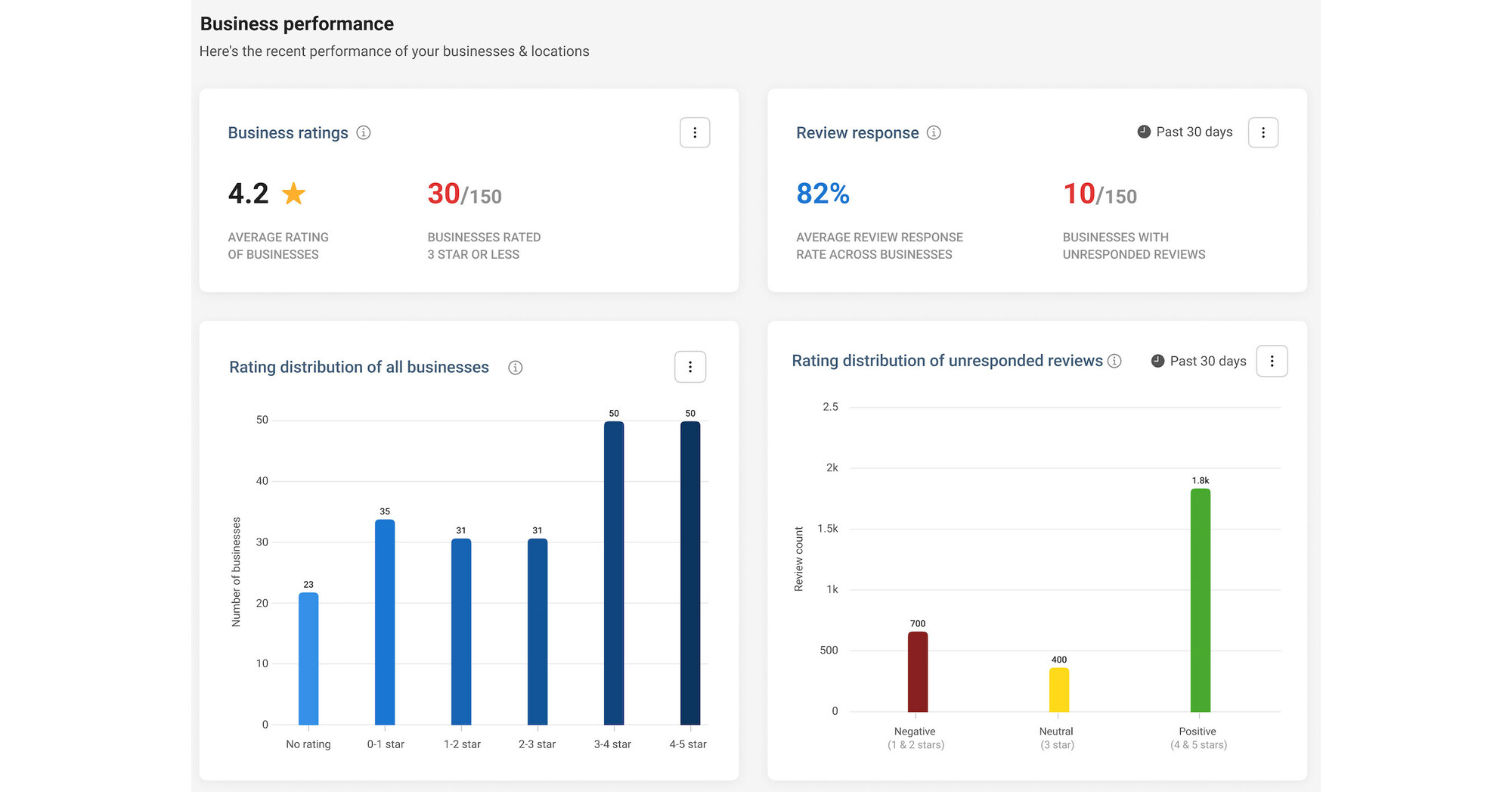The height and width of the screenshot is (792, 1512).
Task: Click the Review response title
Action: [857, 133]
